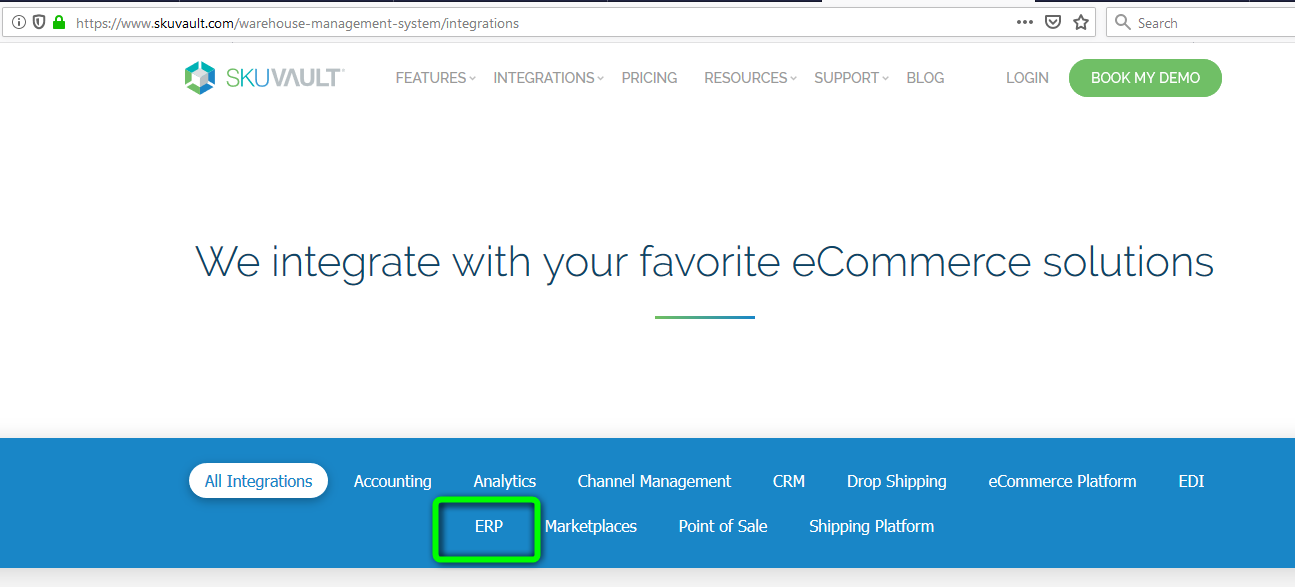Filter by Analytics
The height and width of the screenshot is (587, 1295).
click(505, 481)
